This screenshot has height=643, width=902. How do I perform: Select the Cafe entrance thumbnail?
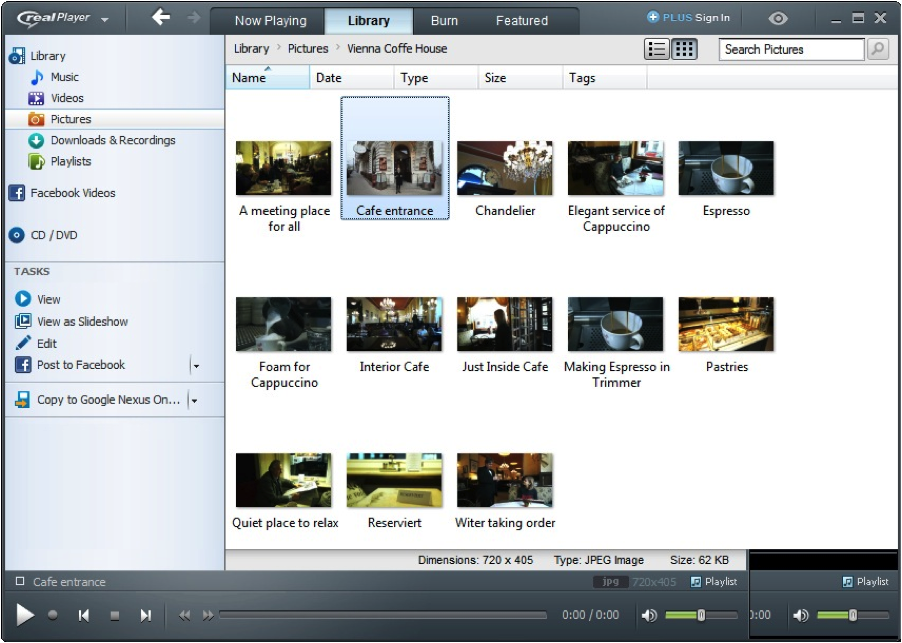tap(395, 168)
